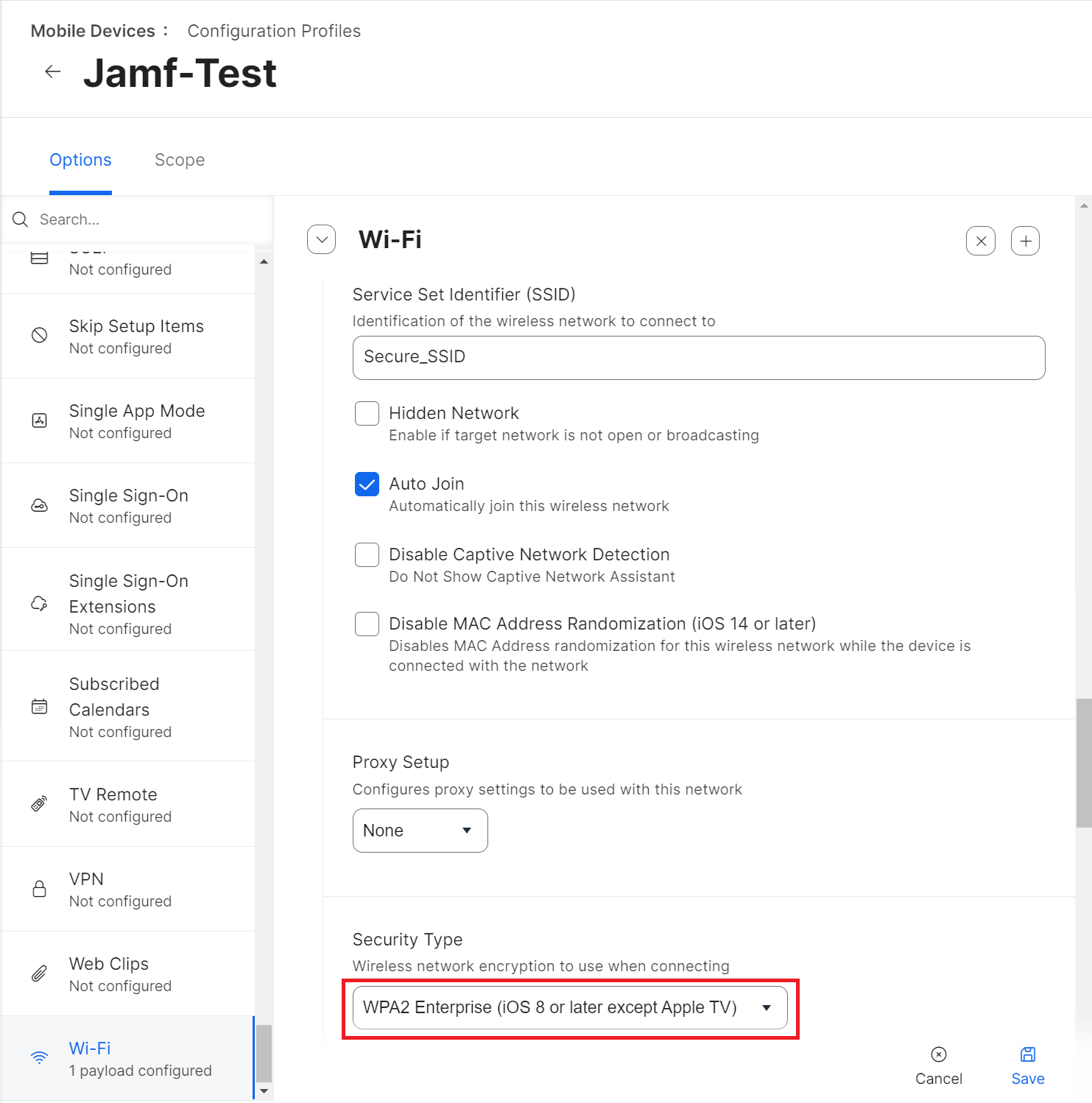Cancel editing the profile
The image size is (1092, 1103).
click(938, 1065)
